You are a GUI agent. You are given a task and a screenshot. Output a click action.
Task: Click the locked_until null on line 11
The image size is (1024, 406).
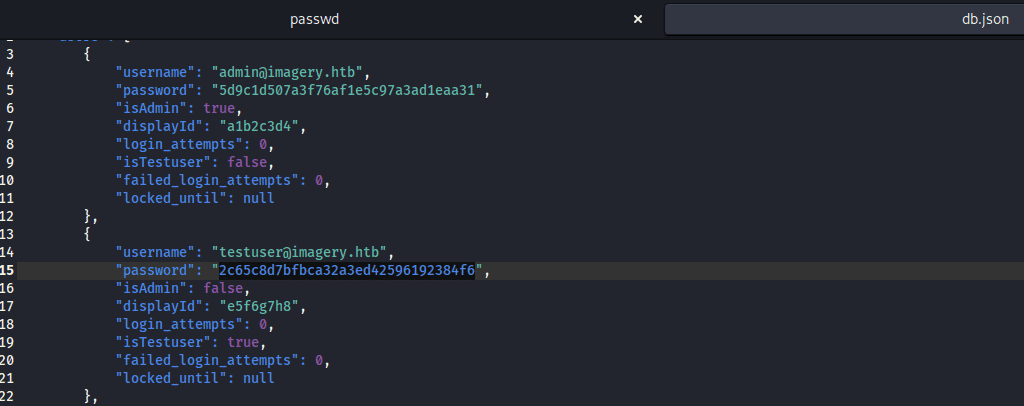tap(254, 198)
